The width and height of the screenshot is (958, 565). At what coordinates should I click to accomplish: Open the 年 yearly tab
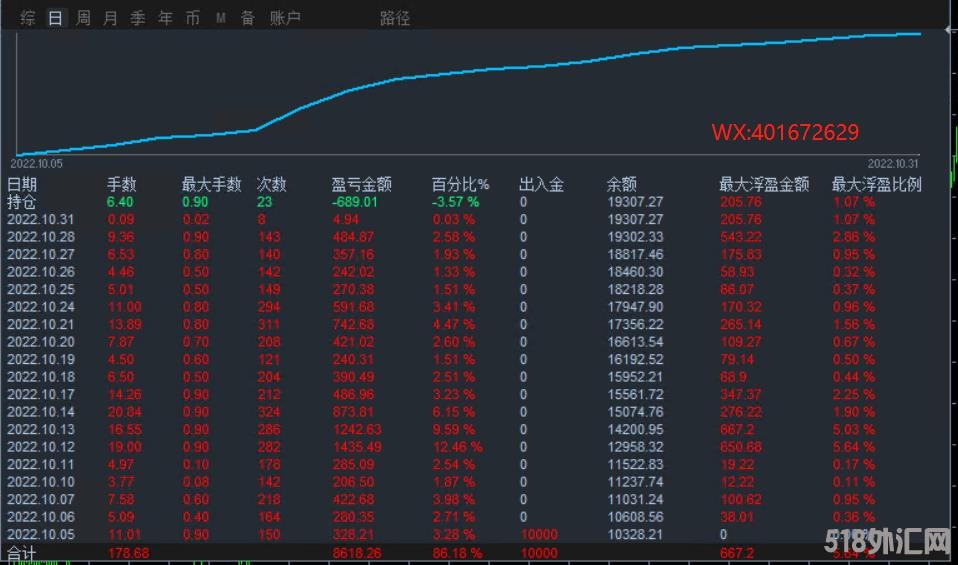pyautogui.click(x=165, y=18)
